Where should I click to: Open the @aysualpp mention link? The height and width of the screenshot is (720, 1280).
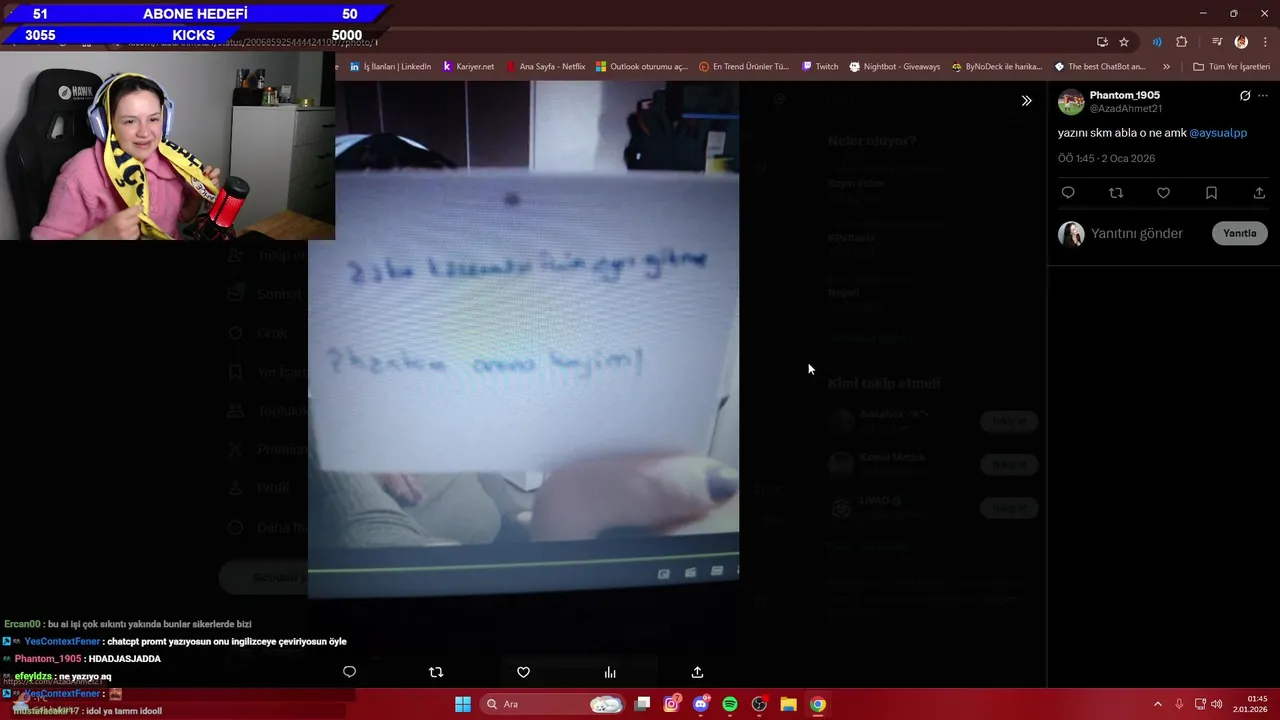pyautogui.click(x=1218, y=133)
